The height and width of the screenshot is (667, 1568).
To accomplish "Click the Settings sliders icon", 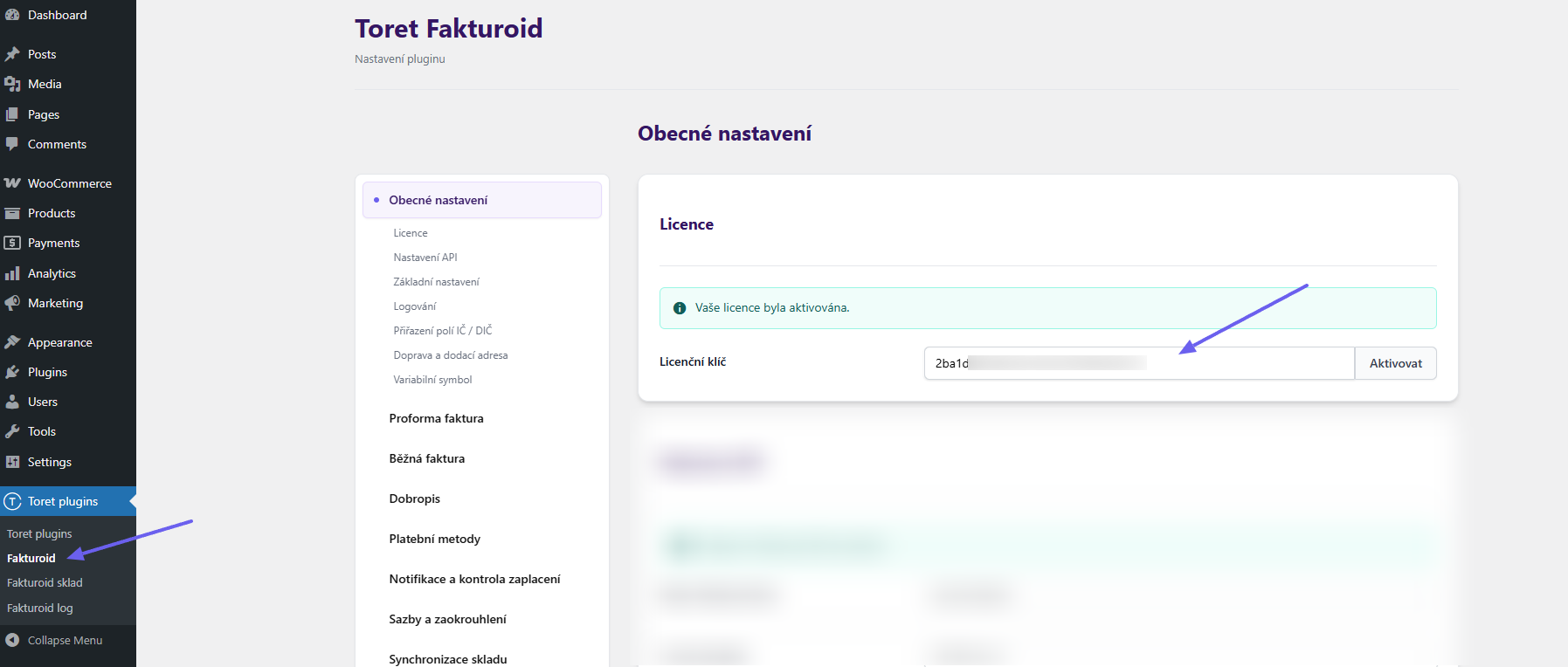I will [x=12, y=462].
